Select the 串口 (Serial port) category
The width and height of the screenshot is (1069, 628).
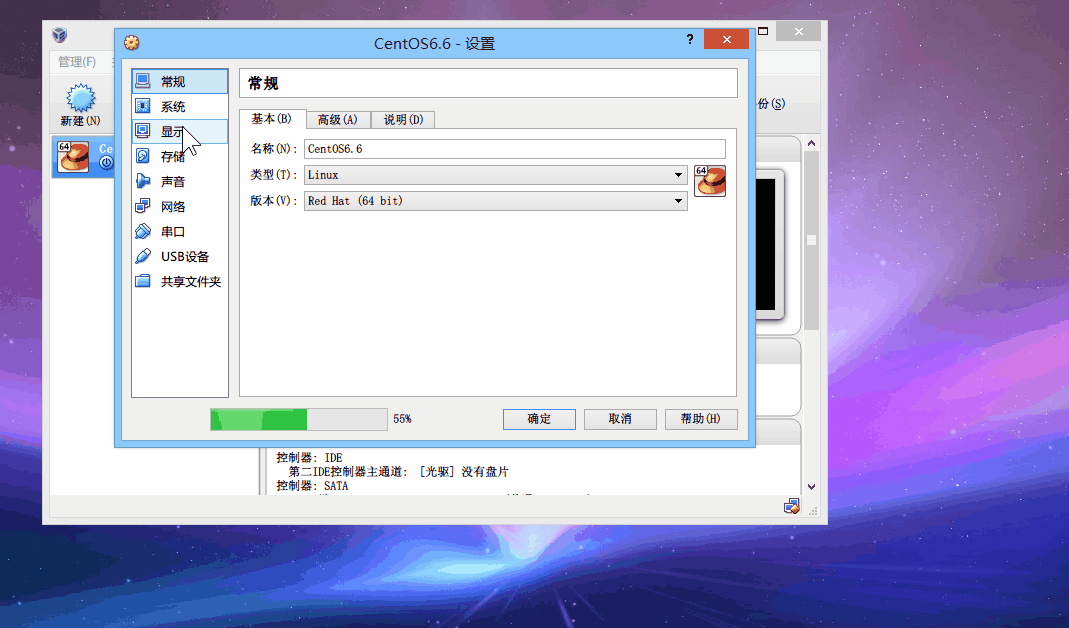pyautogui.click(x=172, y=232)
